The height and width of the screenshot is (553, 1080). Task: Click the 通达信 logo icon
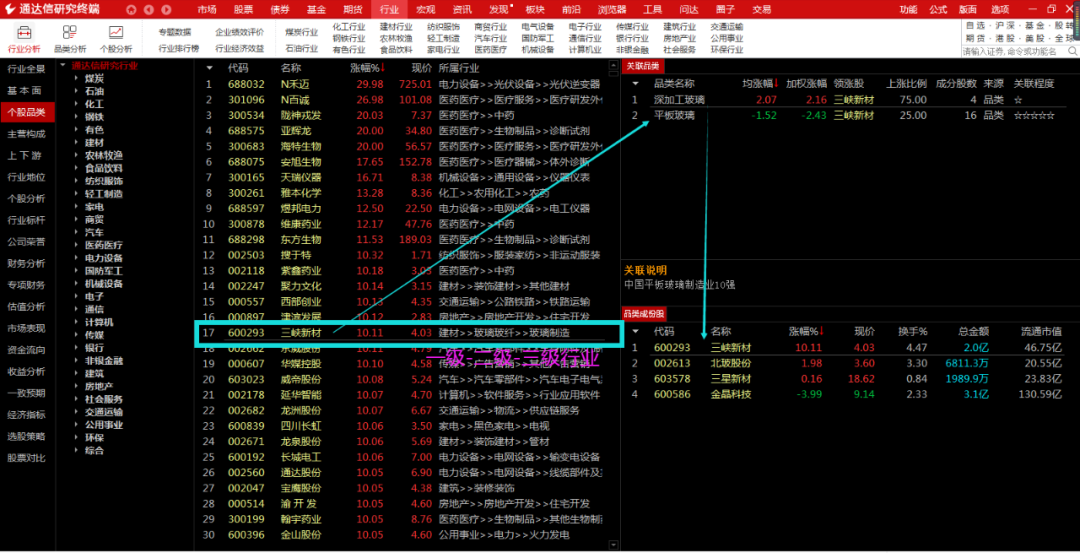click(10, 9)
